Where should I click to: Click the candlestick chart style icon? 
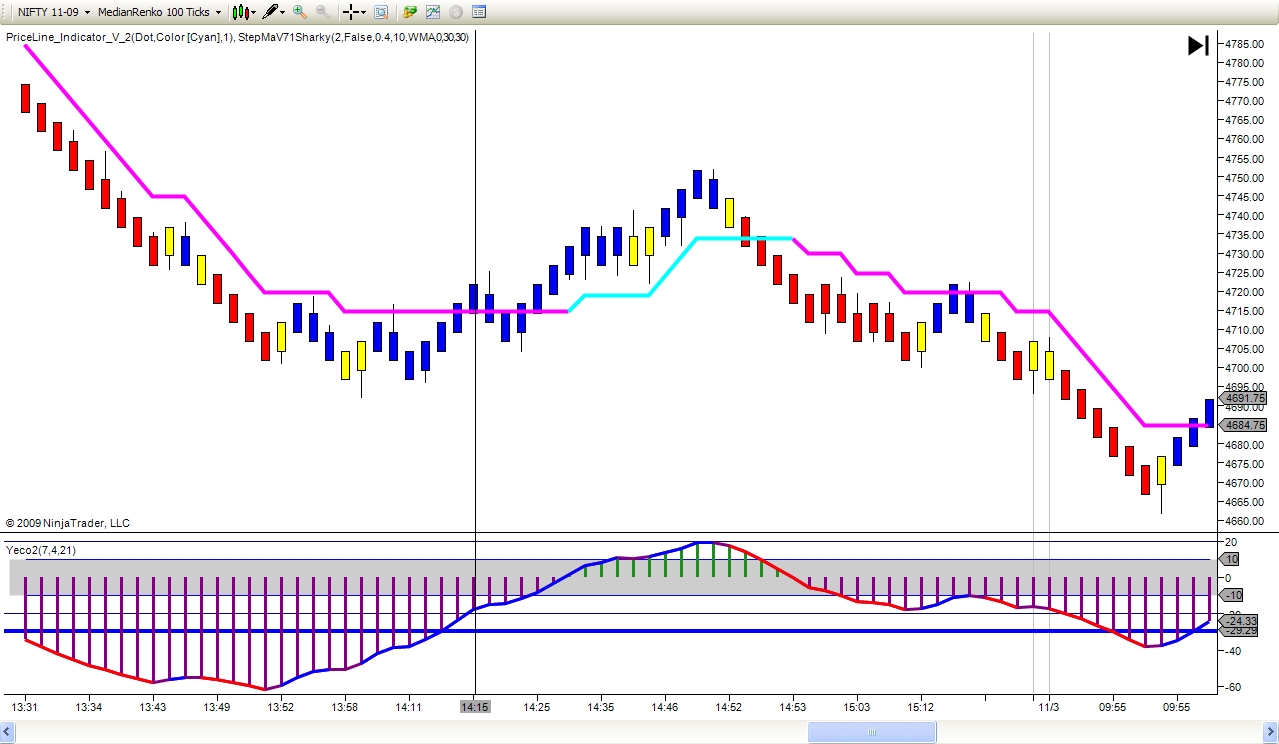(x=239, y=12)
